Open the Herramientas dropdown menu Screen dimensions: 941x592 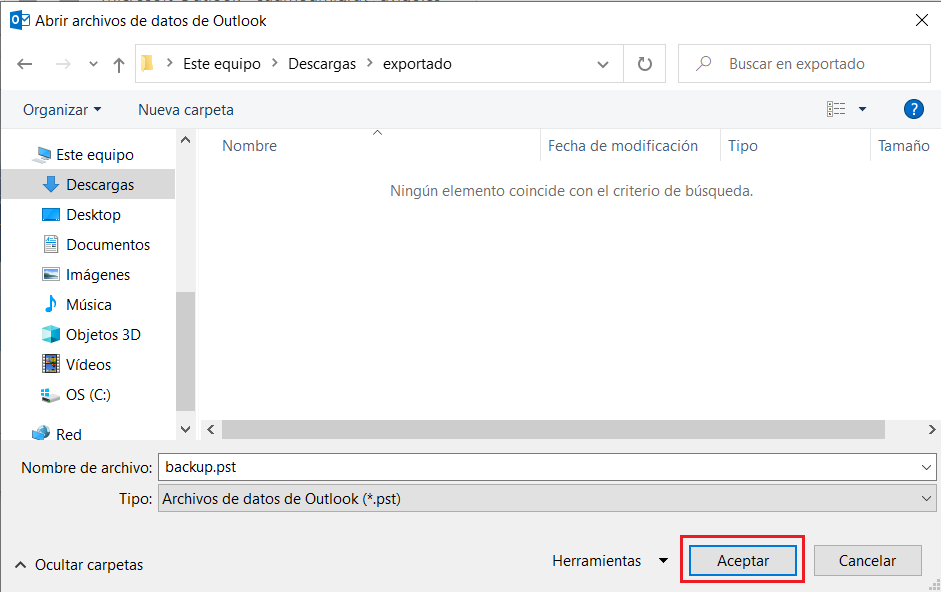click(609, 561)
